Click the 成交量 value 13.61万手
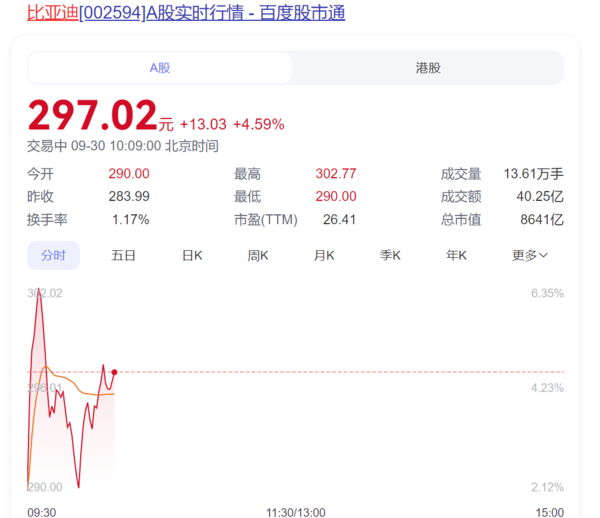 click(533, 174)
